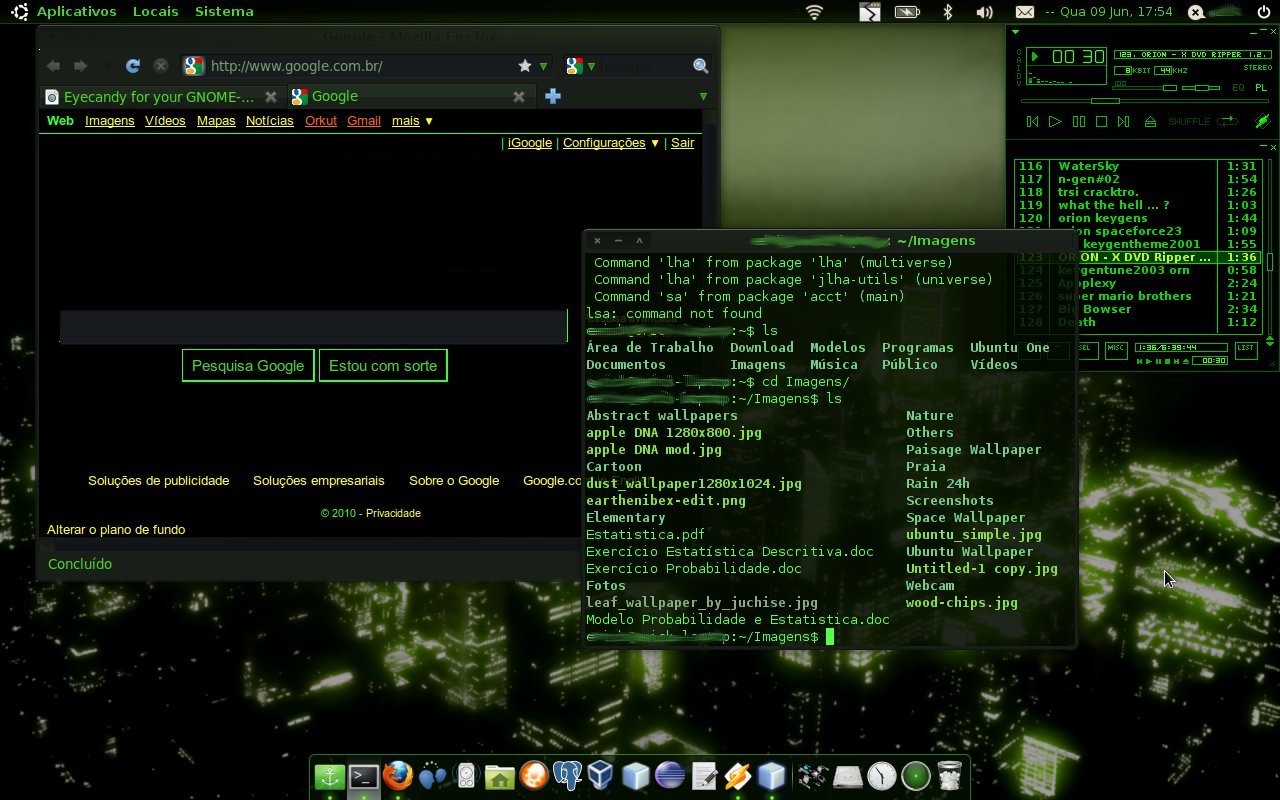Toggle SHUFFLE mode in audio player
1280x800 pixels.
[1188, 121]
